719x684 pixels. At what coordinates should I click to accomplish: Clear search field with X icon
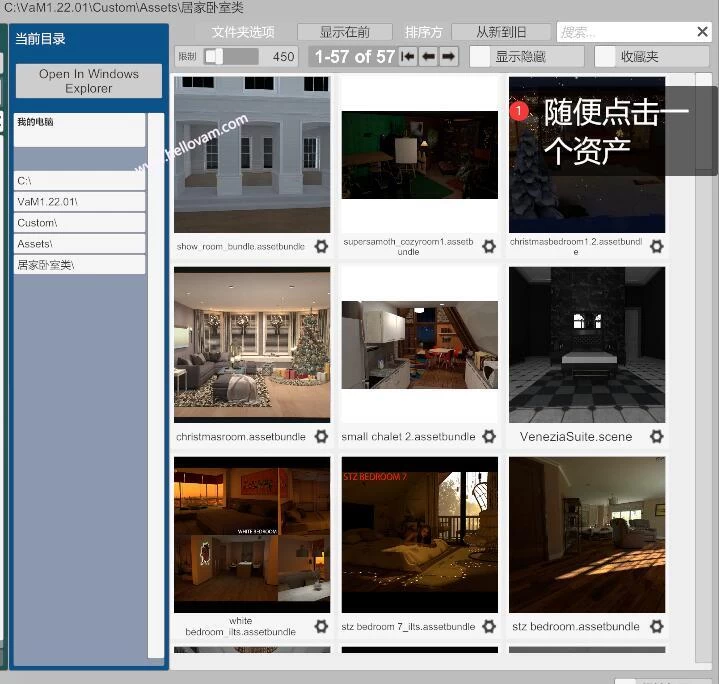point(702,32)
